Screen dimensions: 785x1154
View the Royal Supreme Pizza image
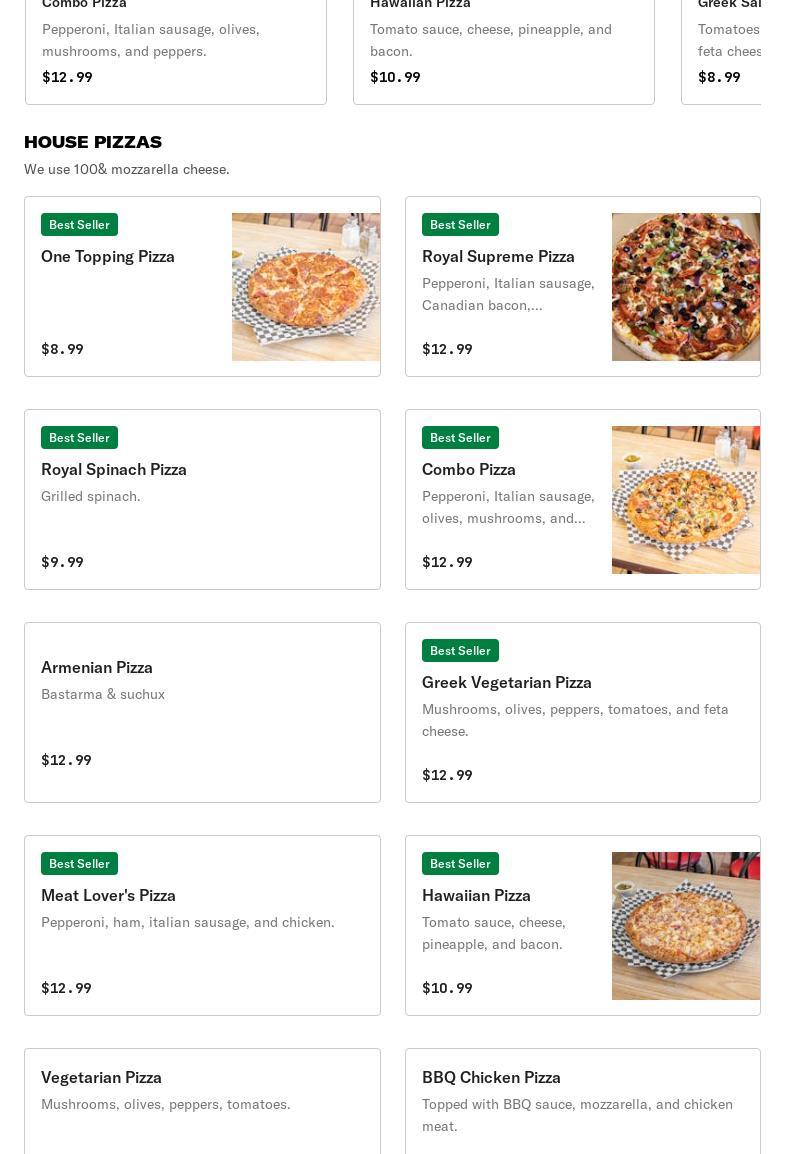click(686, 287)
